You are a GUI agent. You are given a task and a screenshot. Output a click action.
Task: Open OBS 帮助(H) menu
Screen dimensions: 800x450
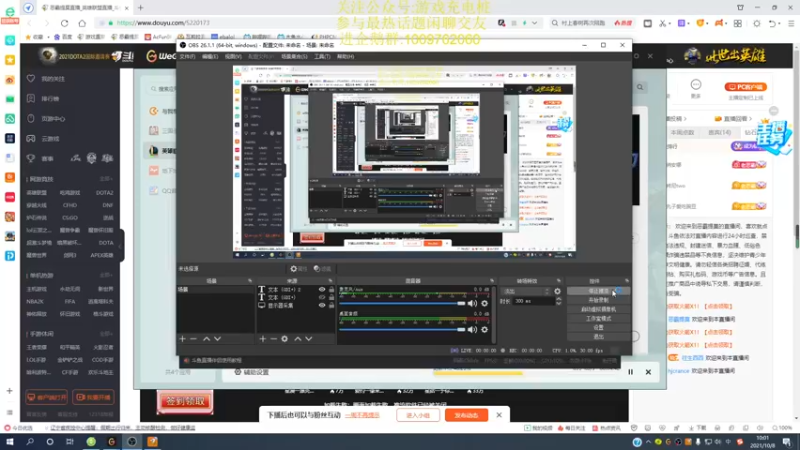[345, 57]
